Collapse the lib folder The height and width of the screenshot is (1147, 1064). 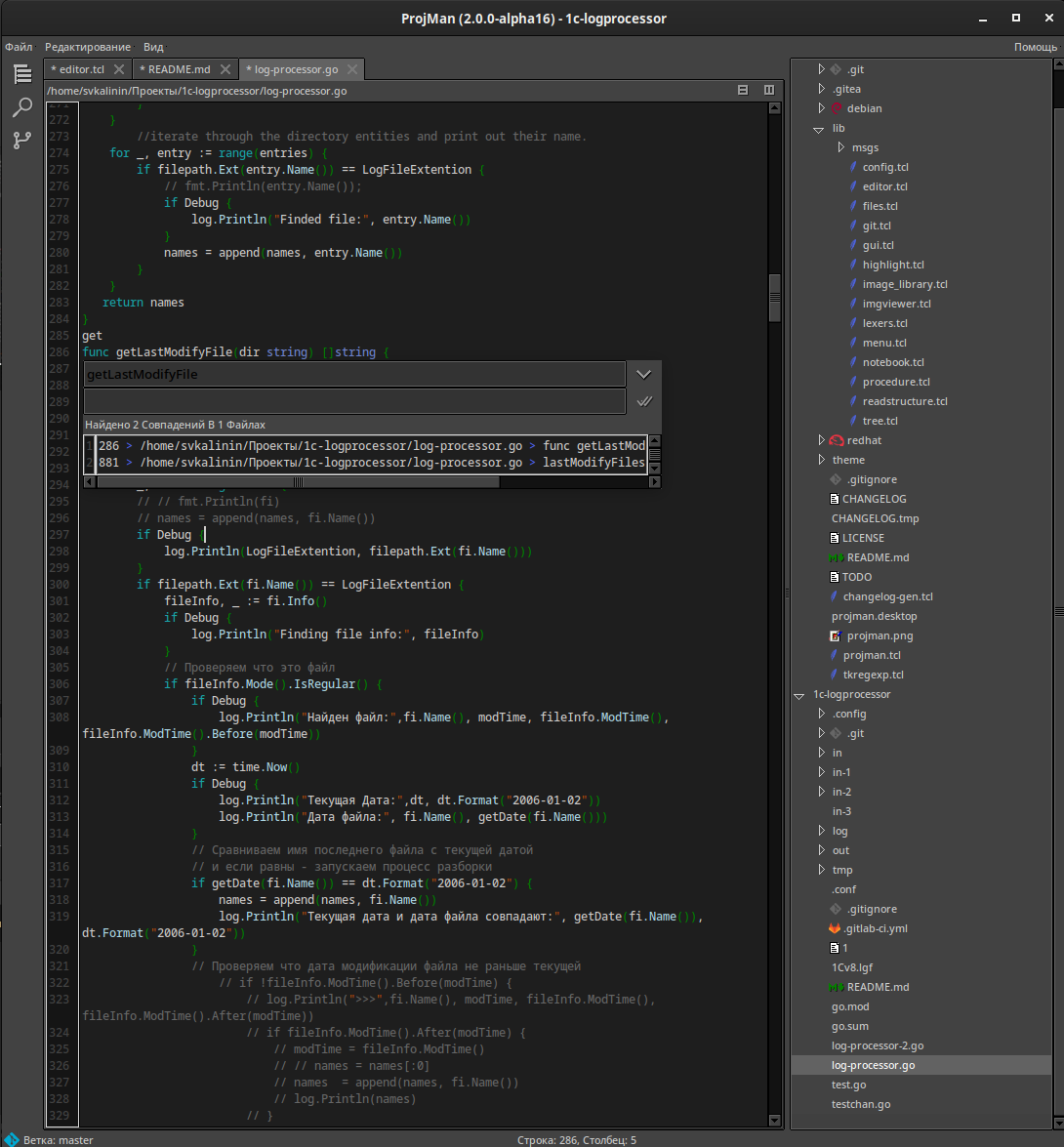(819, 129)
